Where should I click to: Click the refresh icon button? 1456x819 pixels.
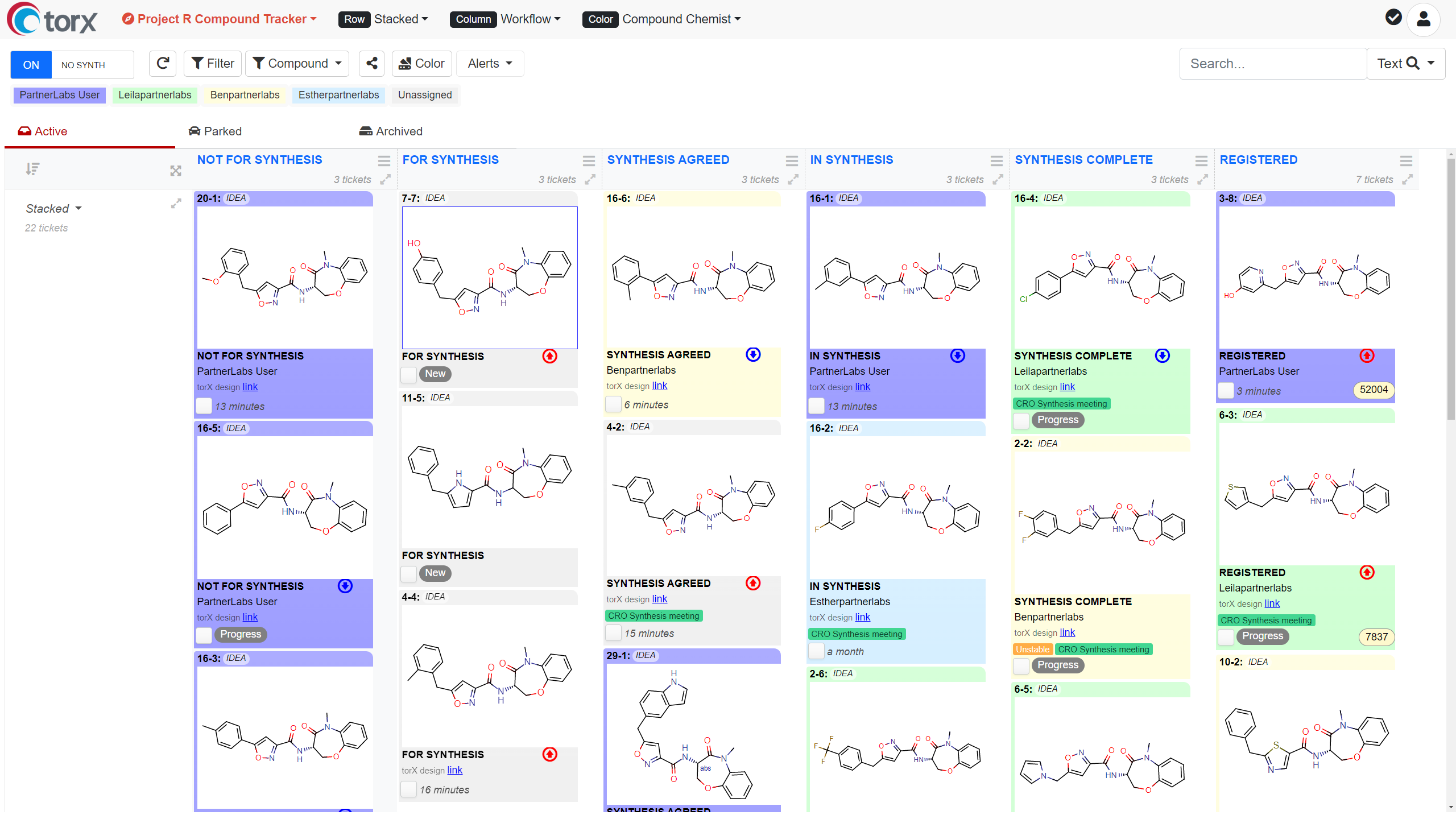[x=163, y=64]
